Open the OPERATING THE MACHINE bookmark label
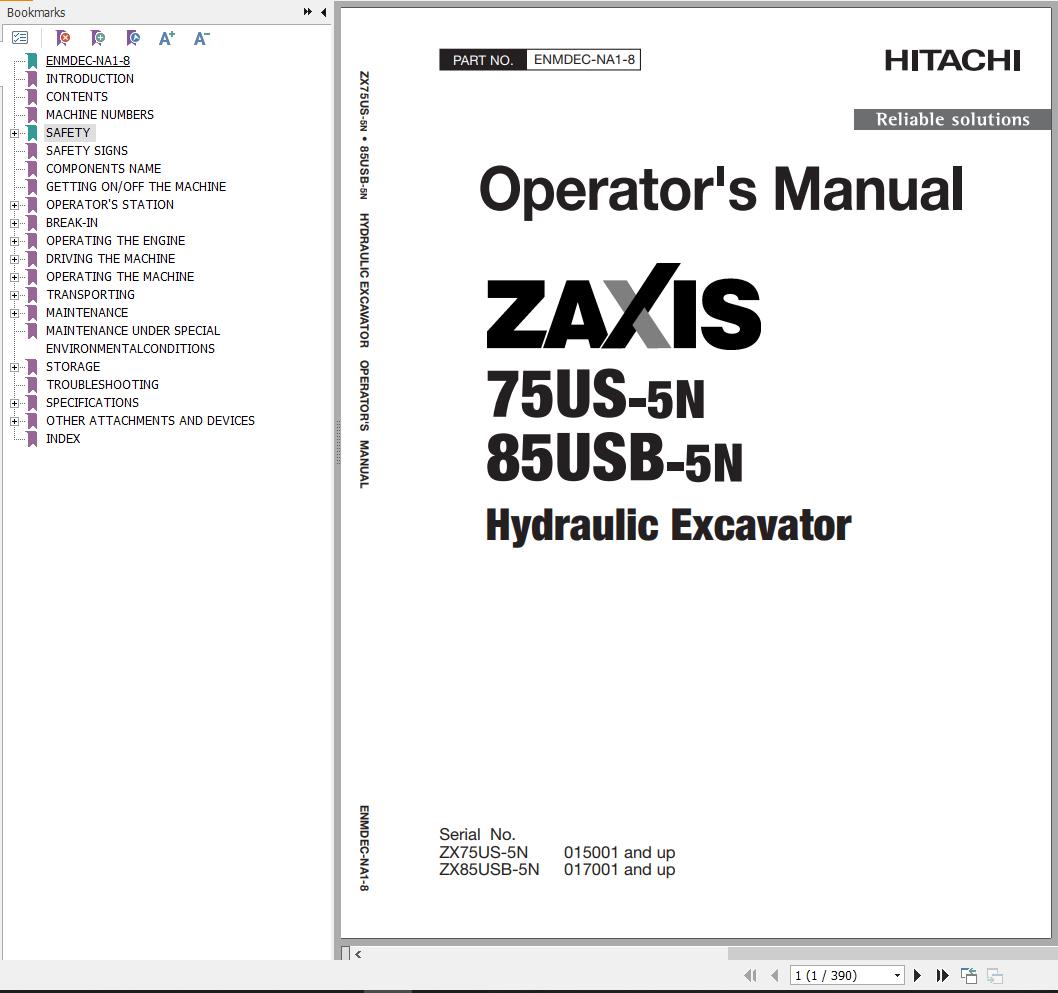Viewport: 1058px width, 993px height. click(120, 277)
